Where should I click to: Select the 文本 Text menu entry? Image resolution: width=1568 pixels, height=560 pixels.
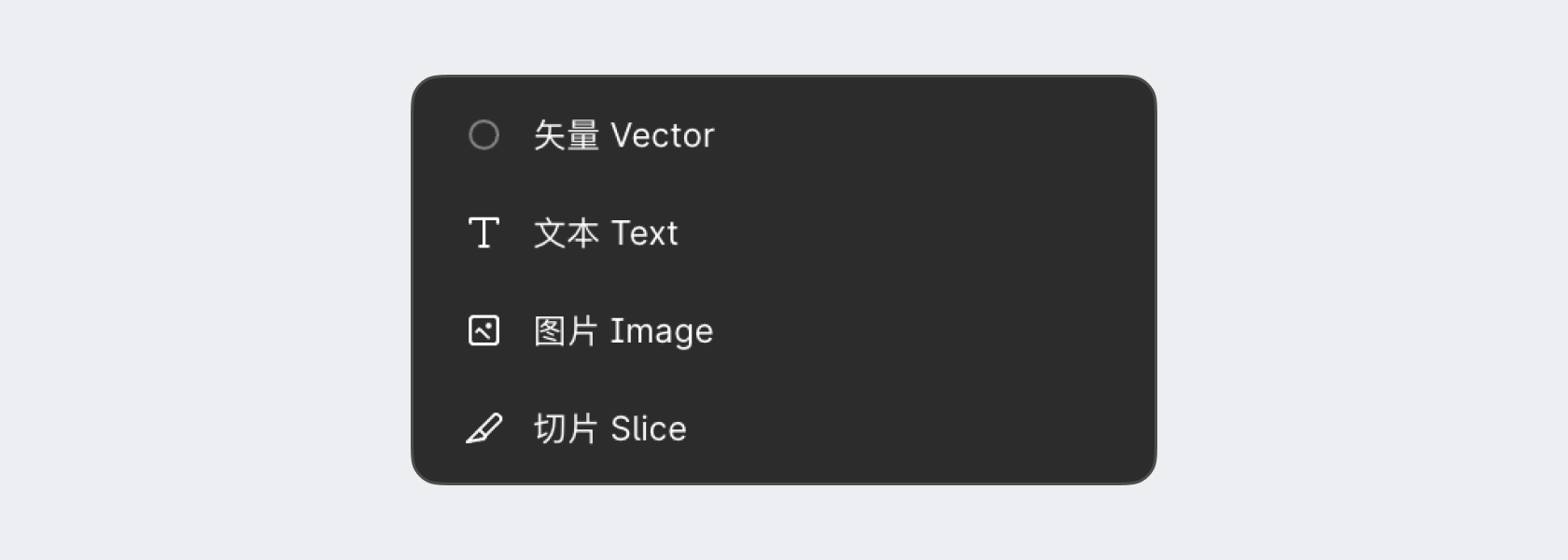606,232
